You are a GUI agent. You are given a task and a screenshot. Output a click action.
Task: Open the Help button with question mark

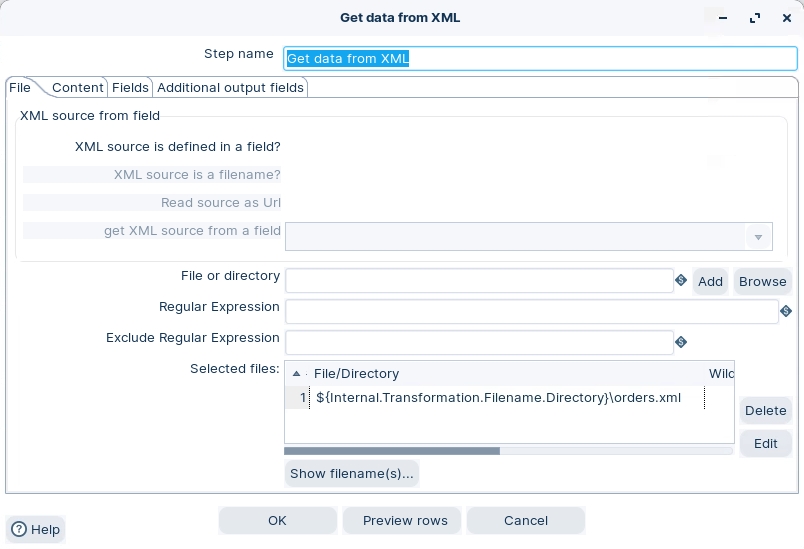pos(36,530)
